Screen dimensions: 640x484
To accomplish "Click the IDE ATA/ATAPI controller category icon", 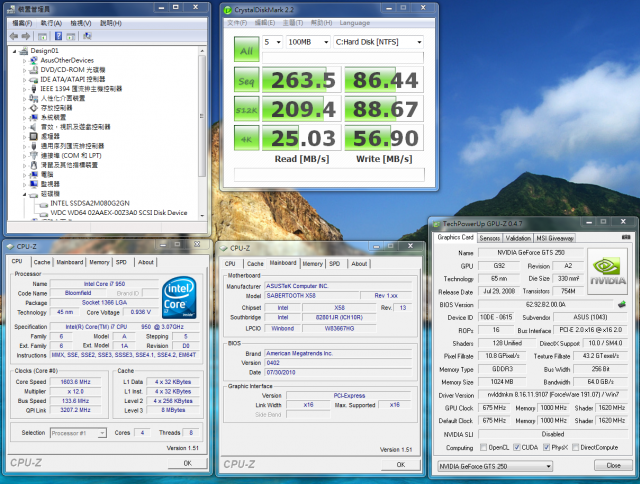I will click(34, 79).
